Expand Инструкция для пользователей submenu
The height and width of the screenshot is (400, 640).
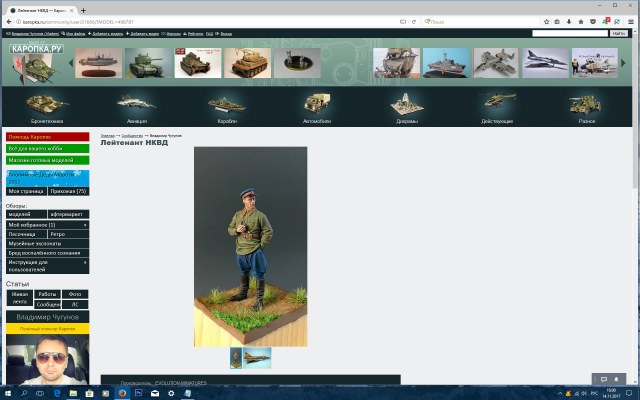[x=85, y=262]
